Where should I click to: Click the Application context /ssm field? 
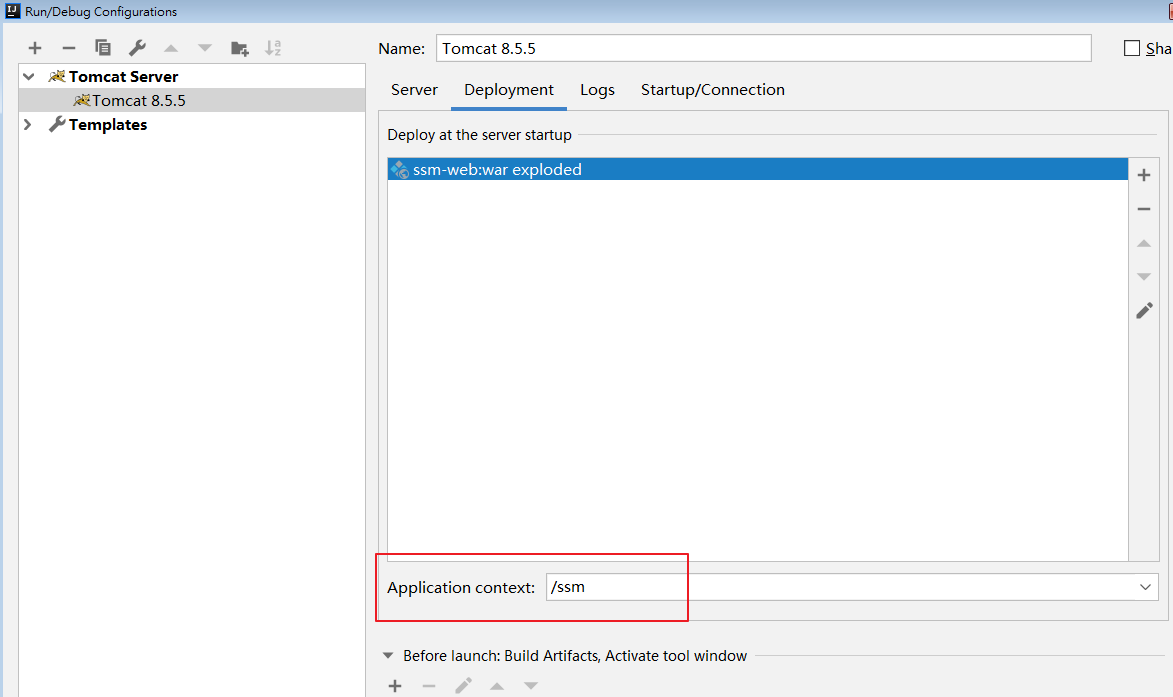(851, 587)
